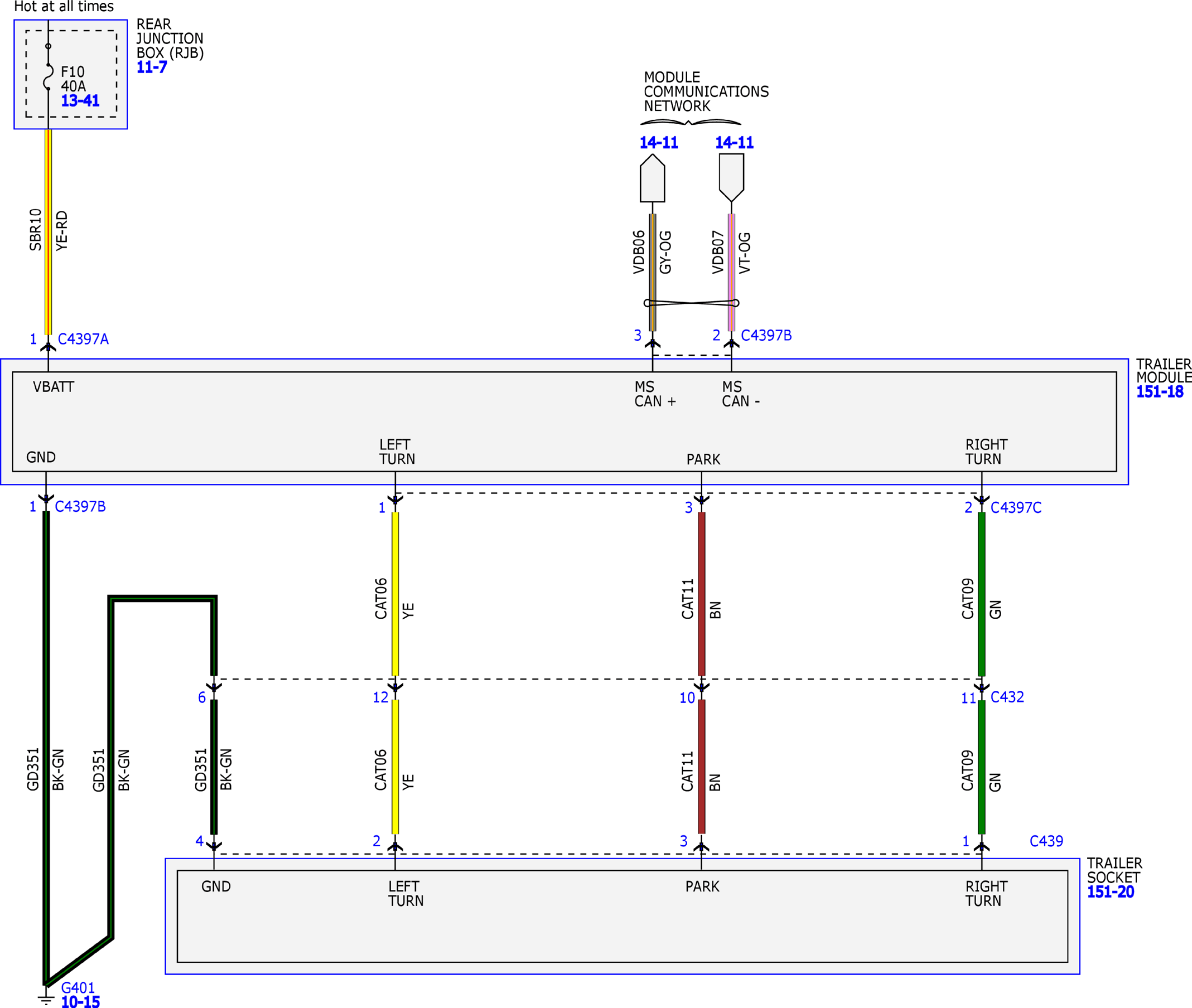This screenshot has height=1008, width=1192.
Task: Open the Rear Junction Box 11-7 reference link
Action: tap(152, 68)
